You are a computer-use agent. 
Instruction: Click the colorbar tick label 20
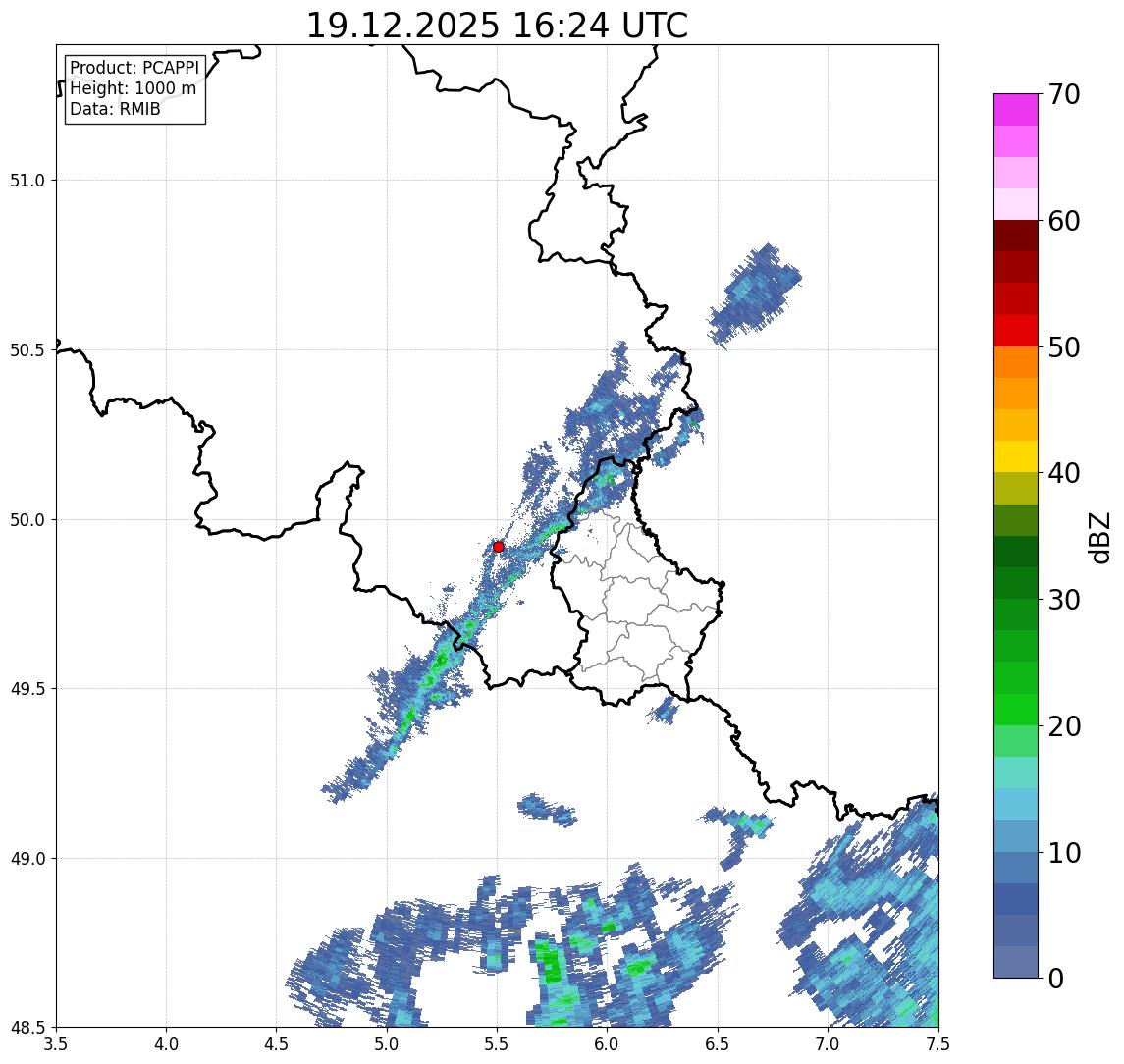(1064, 726)
